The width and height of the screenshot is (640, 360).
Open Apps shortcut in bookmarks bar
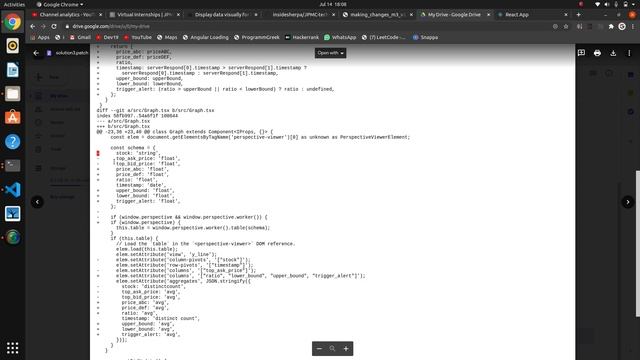click(40, 37)
